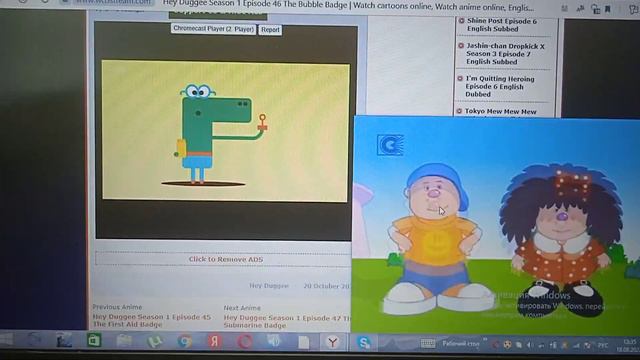Open the File Explorer folder taskbar icon
Viewport: 640px width, 360px height.
[x=124, y=341]
